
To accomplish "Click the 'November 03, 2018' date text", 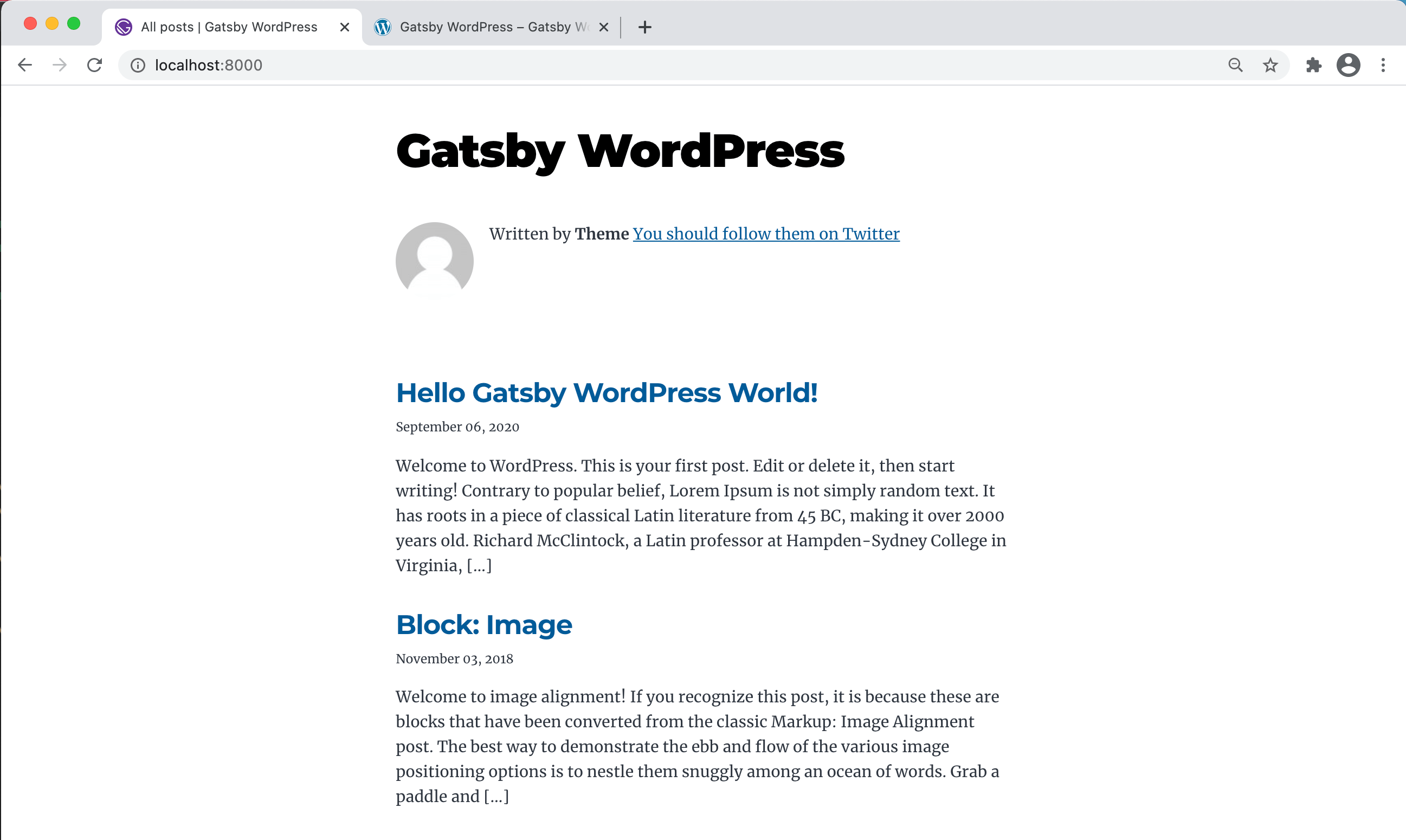I will (x=455, y=659).
